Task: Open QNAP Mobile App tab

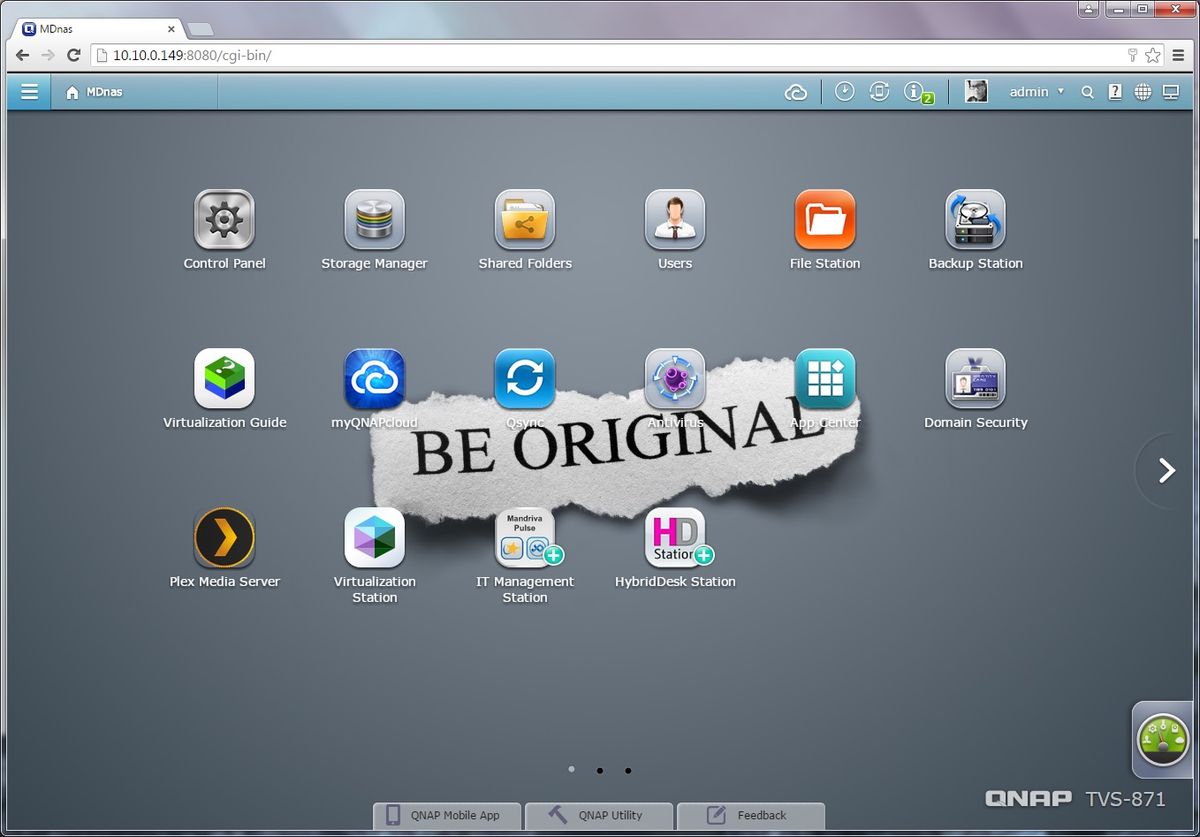Action: [448, 815]
